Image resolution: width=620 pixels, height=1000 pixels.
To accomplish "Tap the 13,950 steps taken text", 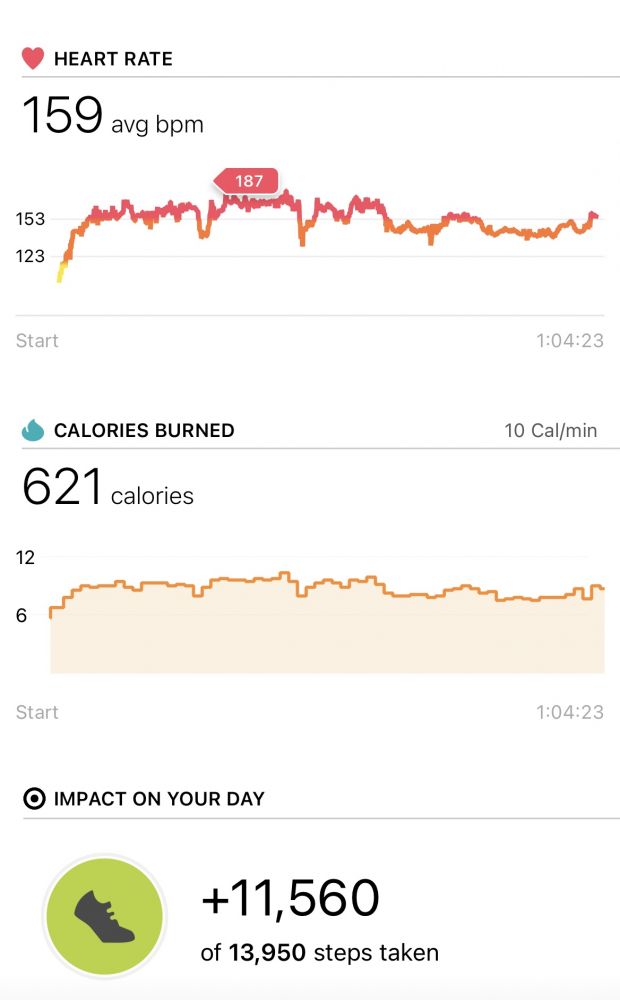I will pyautogui.click(x=320, y=953).
